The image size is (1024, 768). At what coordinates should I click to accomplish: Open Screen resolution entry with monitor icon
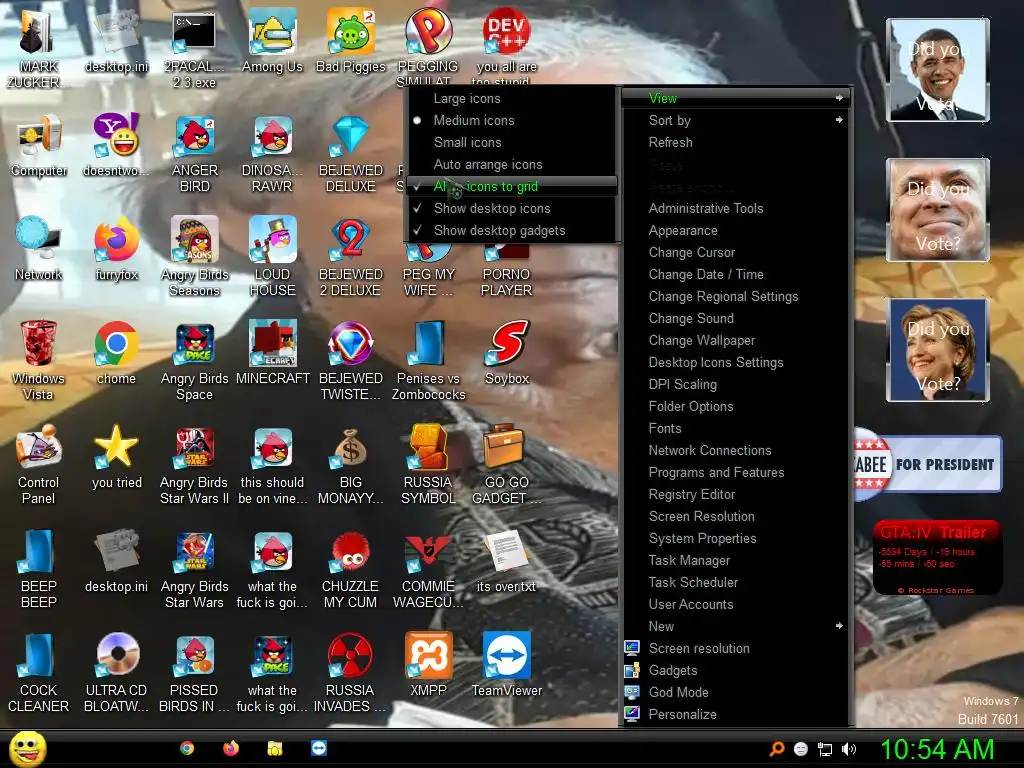point(735,648)
